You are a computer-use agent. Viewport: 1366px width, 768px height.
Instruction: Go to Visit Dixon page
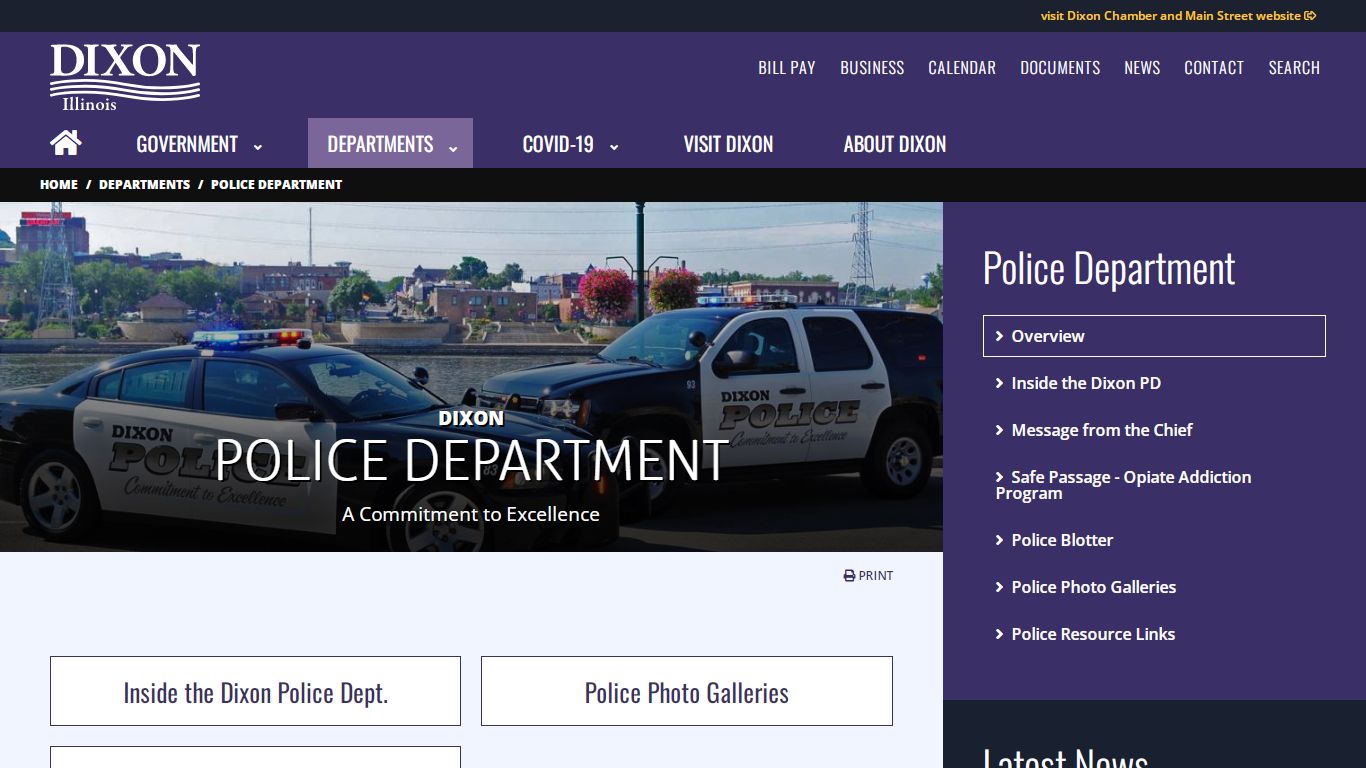pos(728,144)
